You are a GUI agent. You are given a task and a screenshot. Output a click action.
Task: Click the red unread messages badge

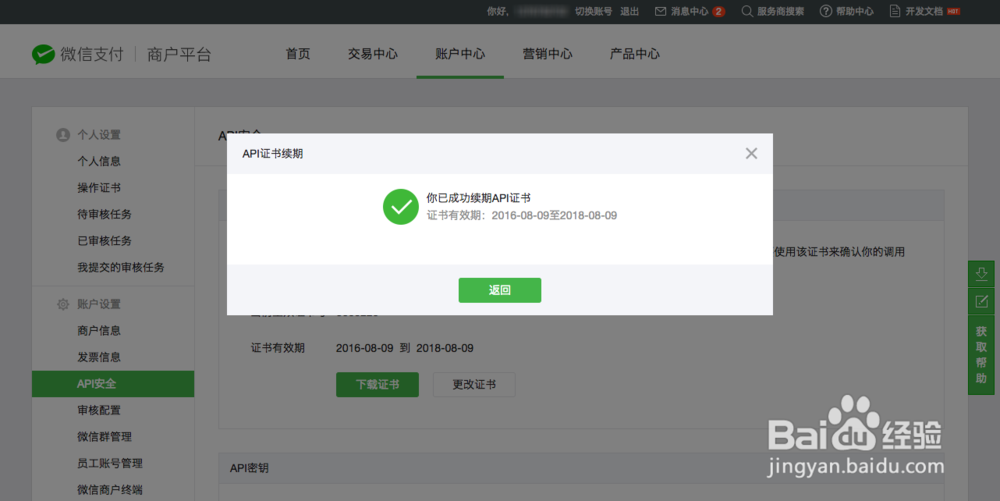(x=719, y=11)
